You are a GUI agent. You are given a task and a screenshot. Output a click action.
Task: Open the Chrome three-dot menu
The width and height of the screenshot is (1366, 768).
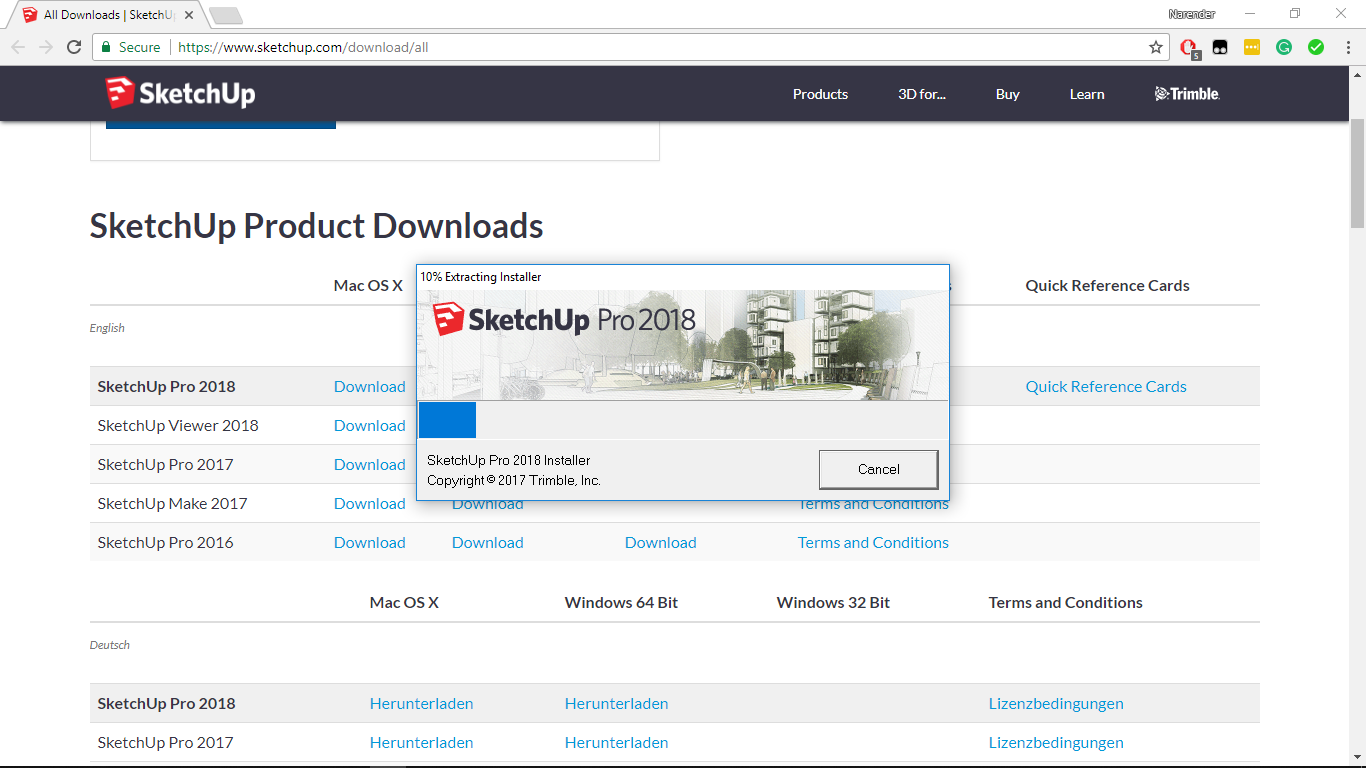[x=1346, y=47]
